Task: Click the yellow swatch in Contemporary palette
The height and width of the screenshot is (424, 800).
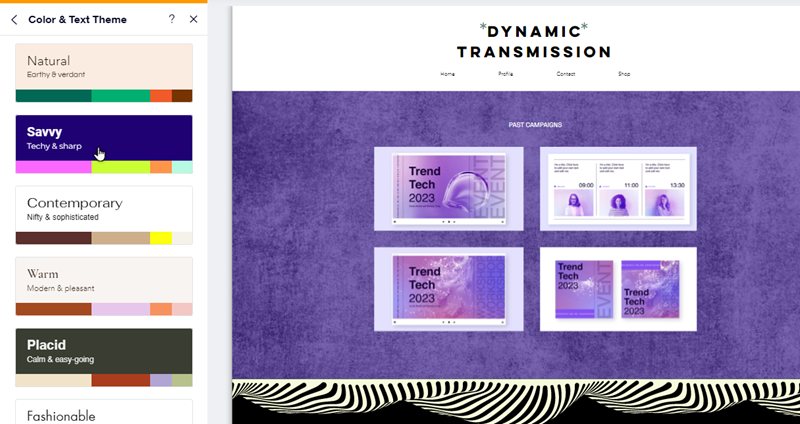Action: click(160, 238)
